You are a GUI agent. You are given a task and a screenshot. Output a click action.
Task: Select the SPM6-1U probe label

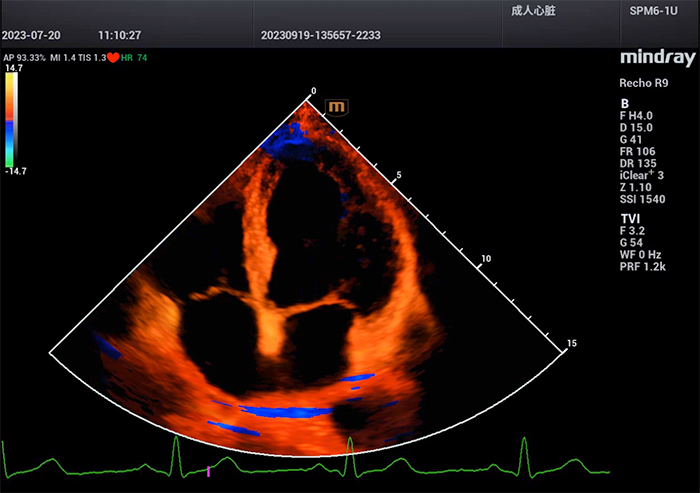click(651, 13)
